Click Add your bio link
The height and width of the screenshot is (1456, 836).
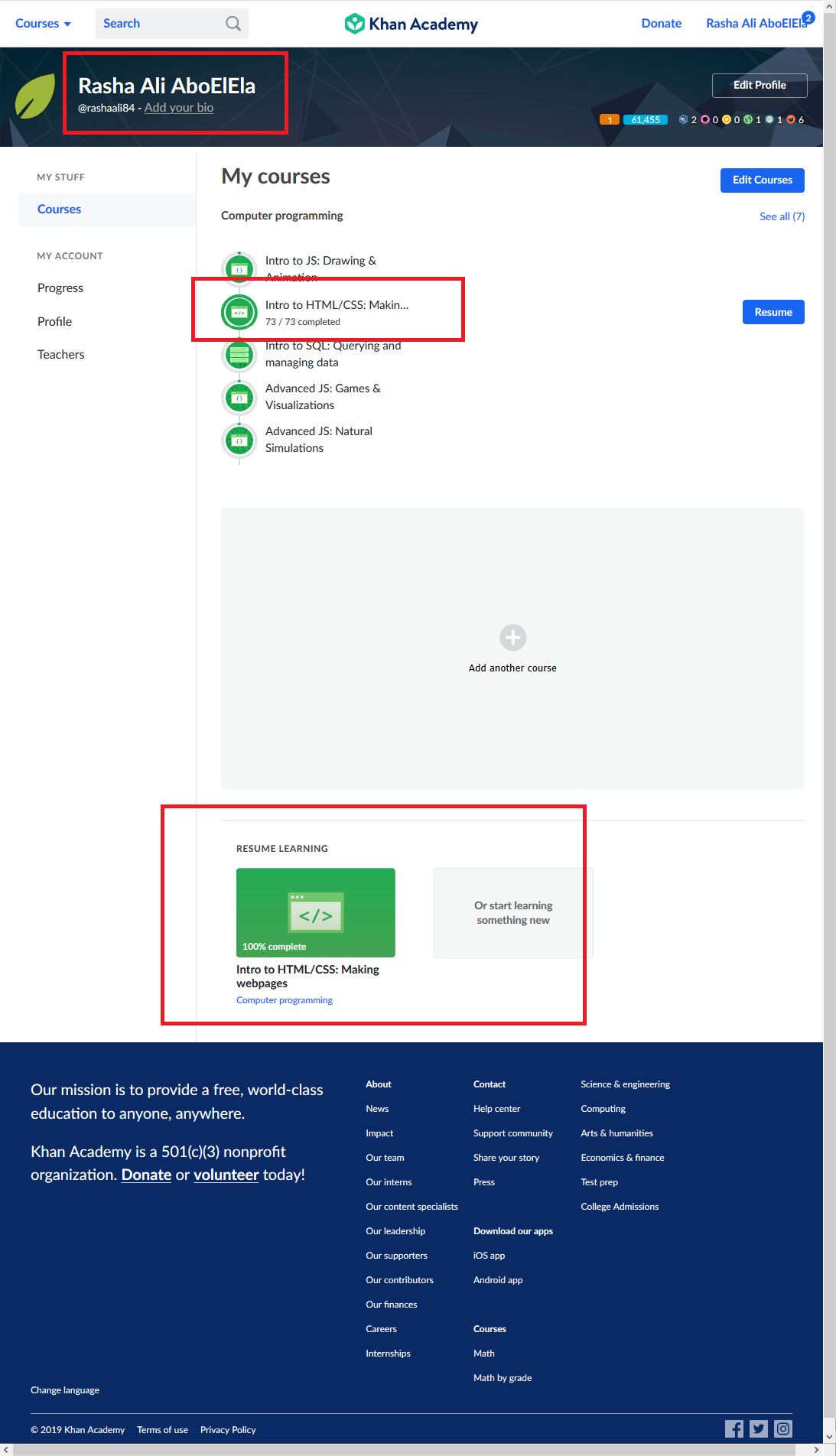[x=179, y=108]
